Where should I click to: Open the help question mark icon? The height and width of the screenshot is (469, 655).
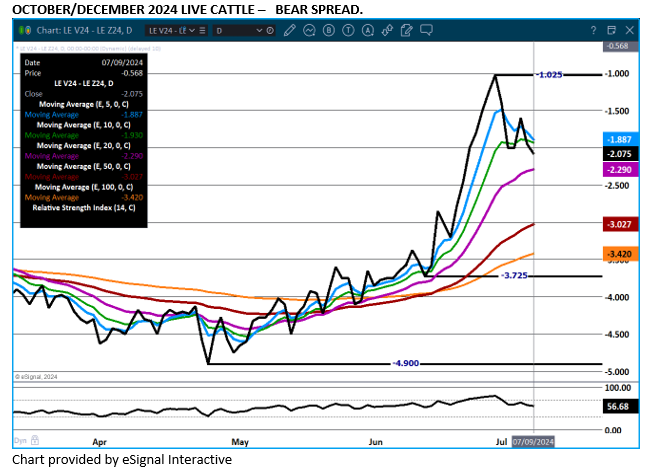click(x=593, y=31)
